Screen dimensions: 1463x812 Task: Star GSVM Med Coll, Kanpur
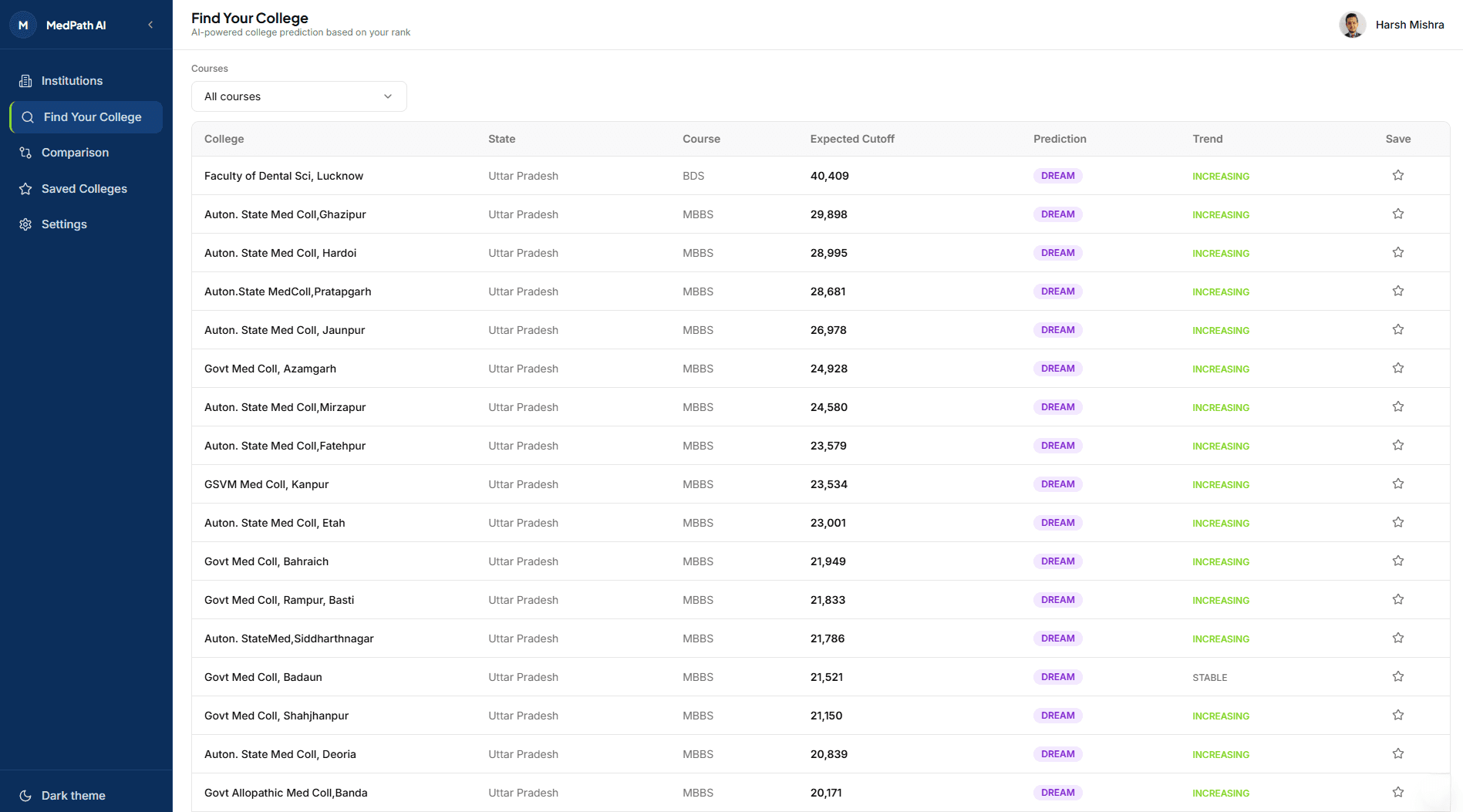[x=1397, y=484]
